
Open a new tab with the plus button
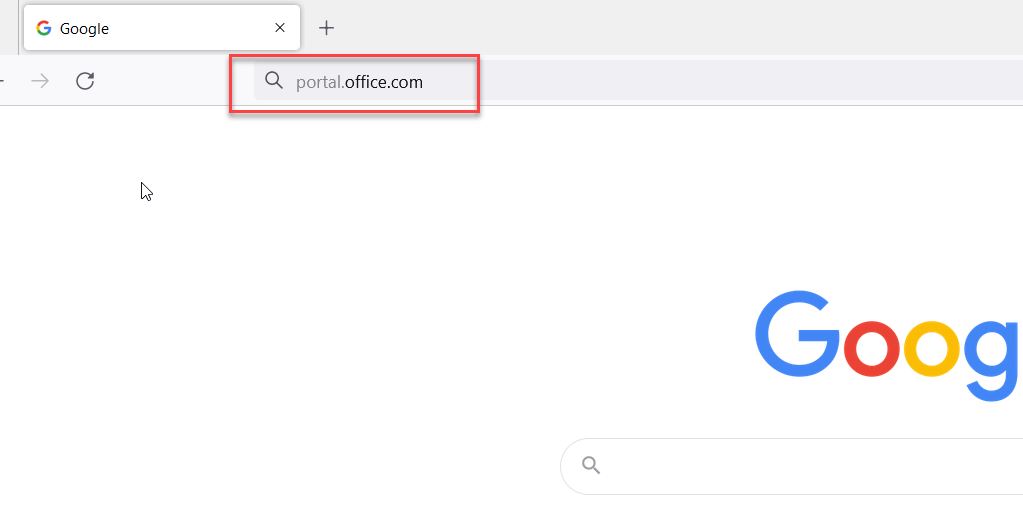[x=326, y=27]
